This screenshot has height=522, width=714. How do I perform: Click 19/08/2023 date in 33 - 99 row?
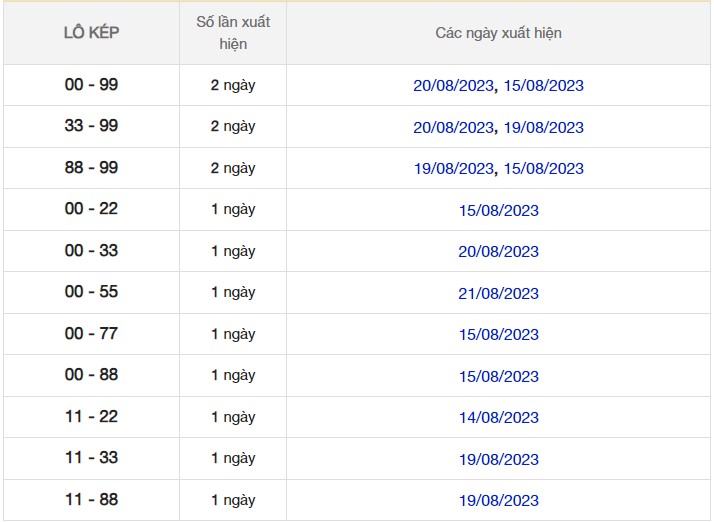point(543,128)
